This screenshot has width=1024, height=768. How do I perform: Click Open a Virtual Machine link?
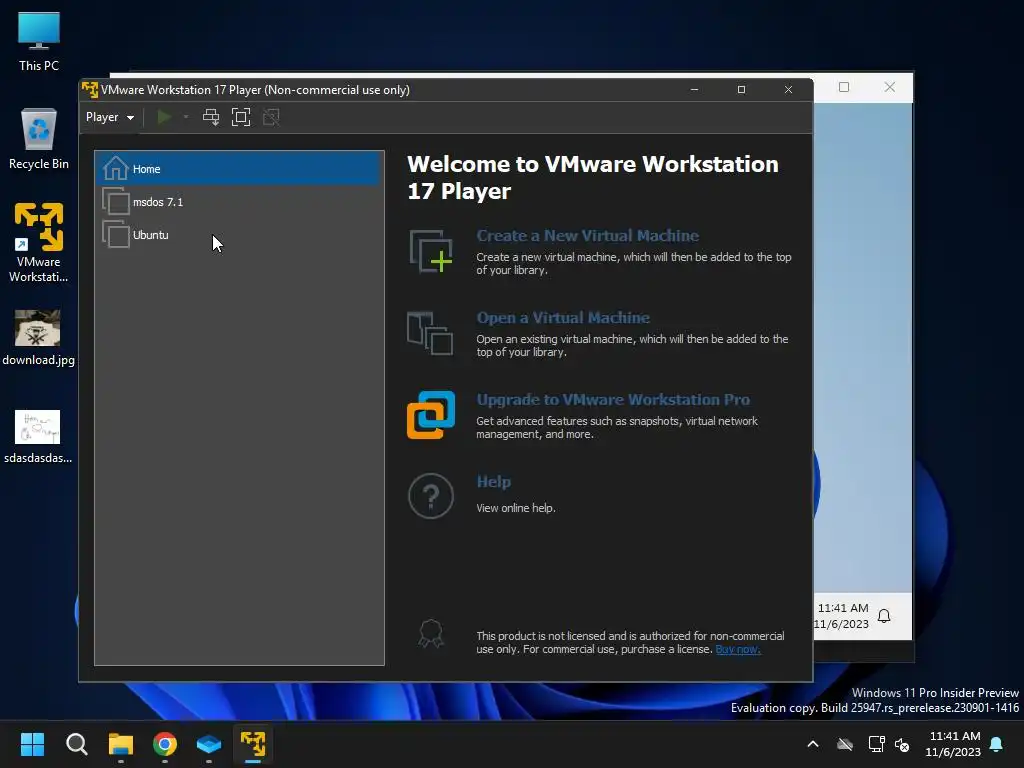(563, 318)
